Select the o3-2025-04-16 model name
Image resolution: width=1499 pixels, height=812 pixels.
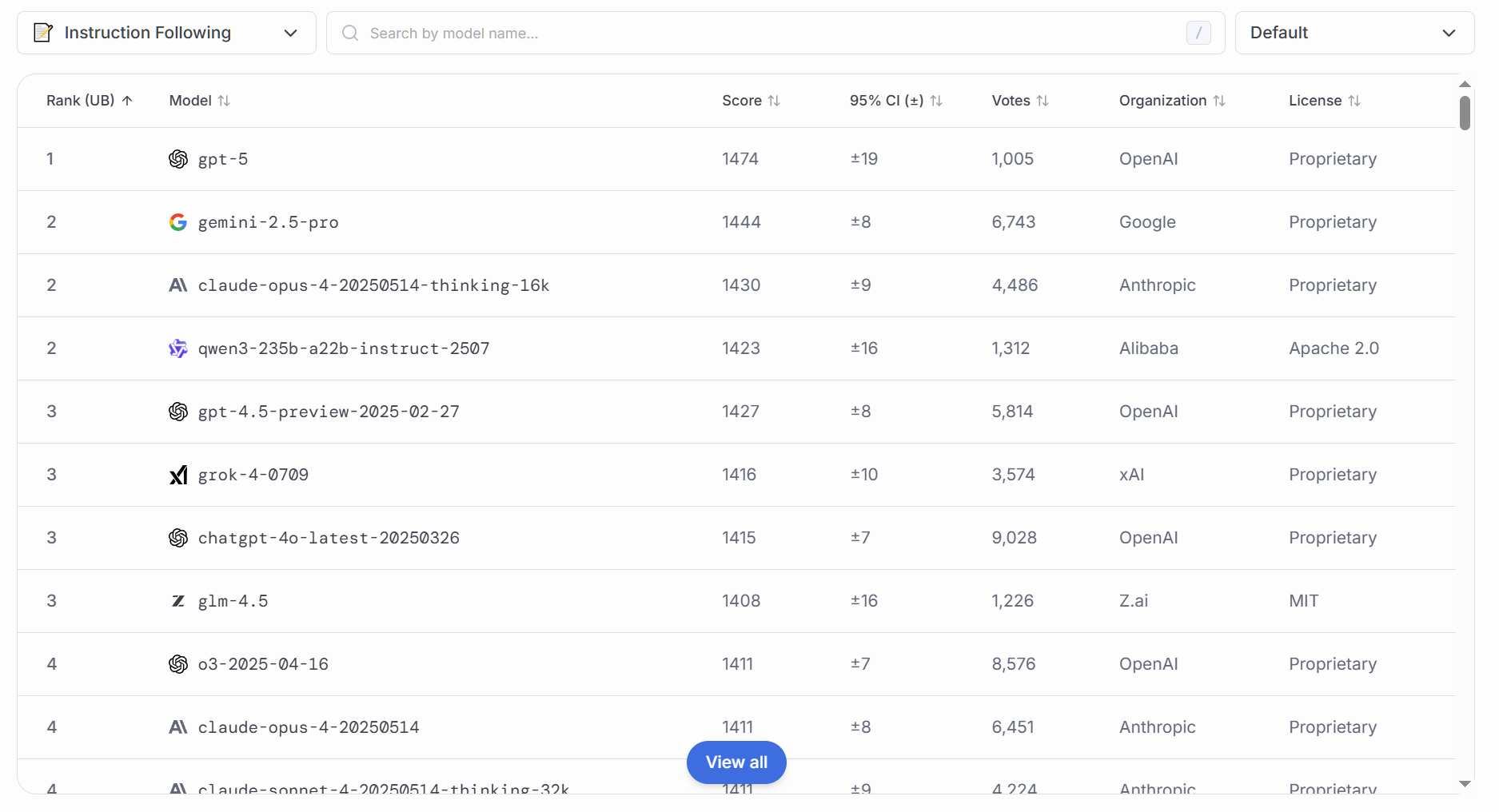264,664
